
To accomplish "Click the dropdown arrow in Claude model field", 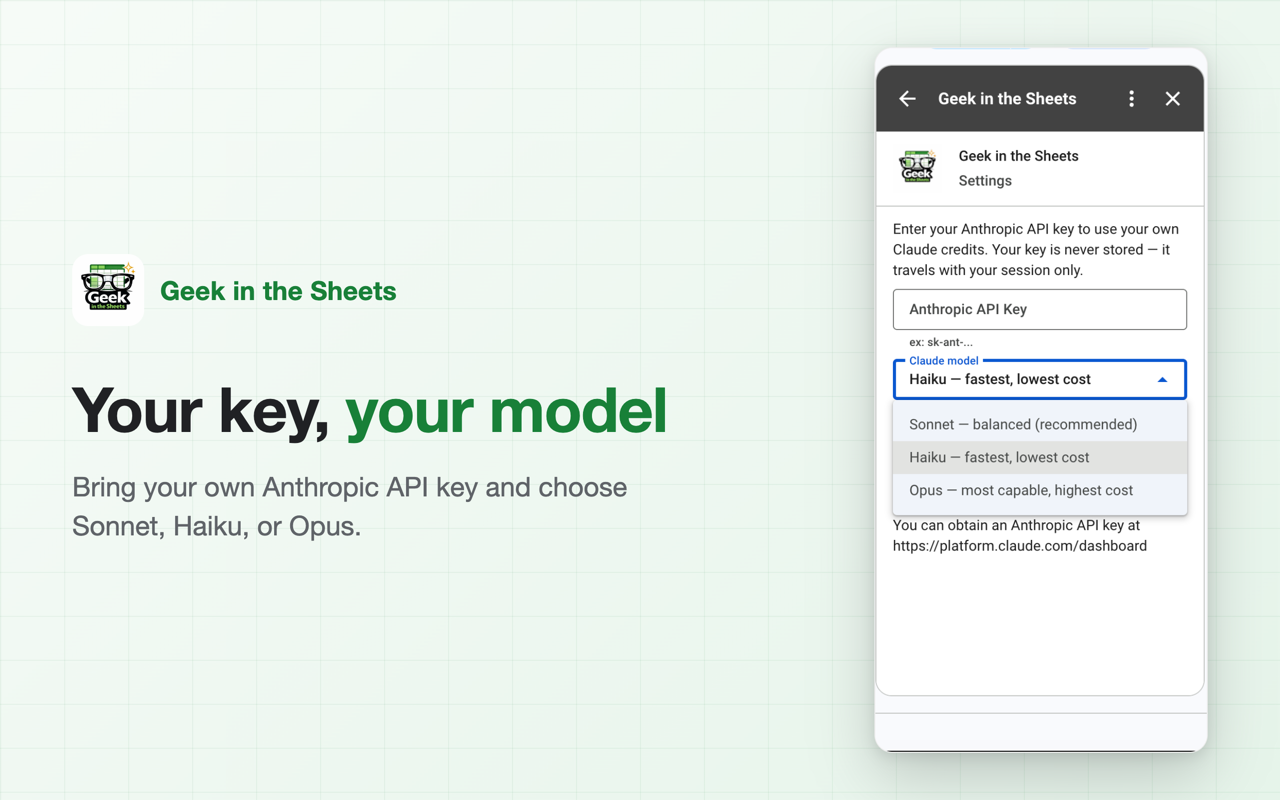I will click(x=1162, y=380).
